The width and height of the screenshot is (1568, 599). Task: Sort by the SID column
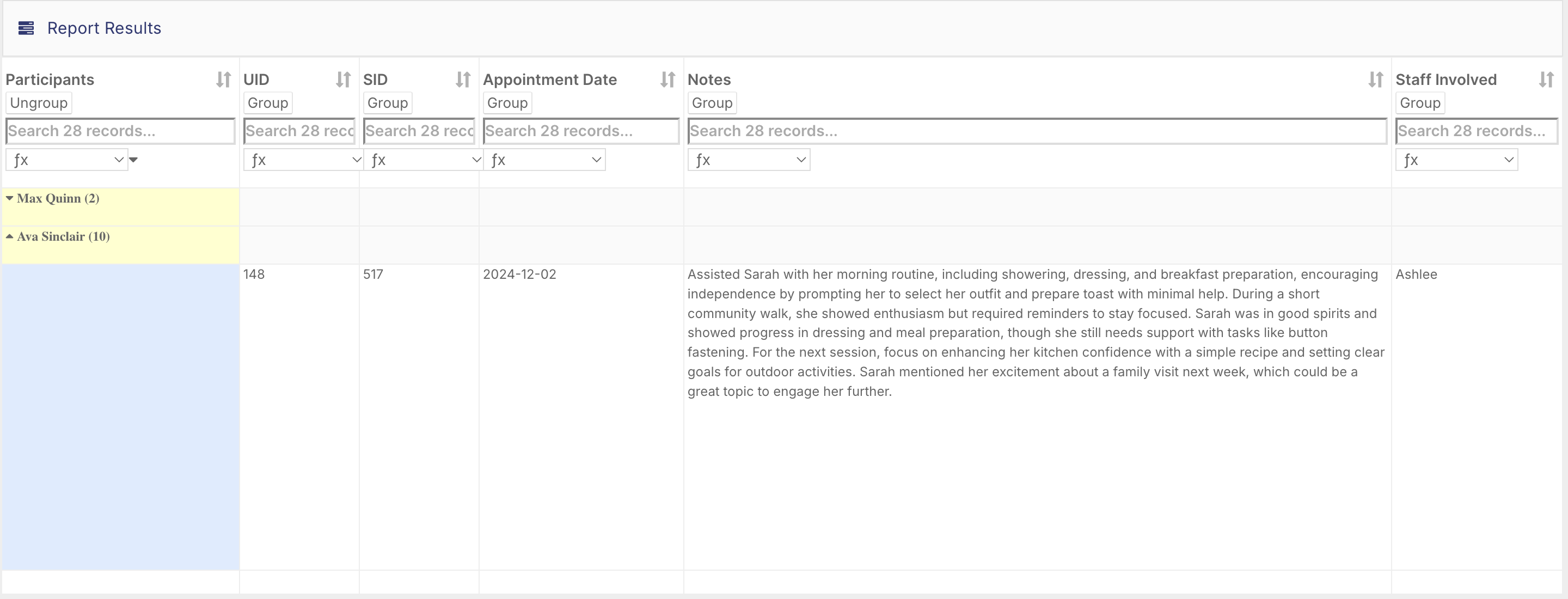(463, 80)
